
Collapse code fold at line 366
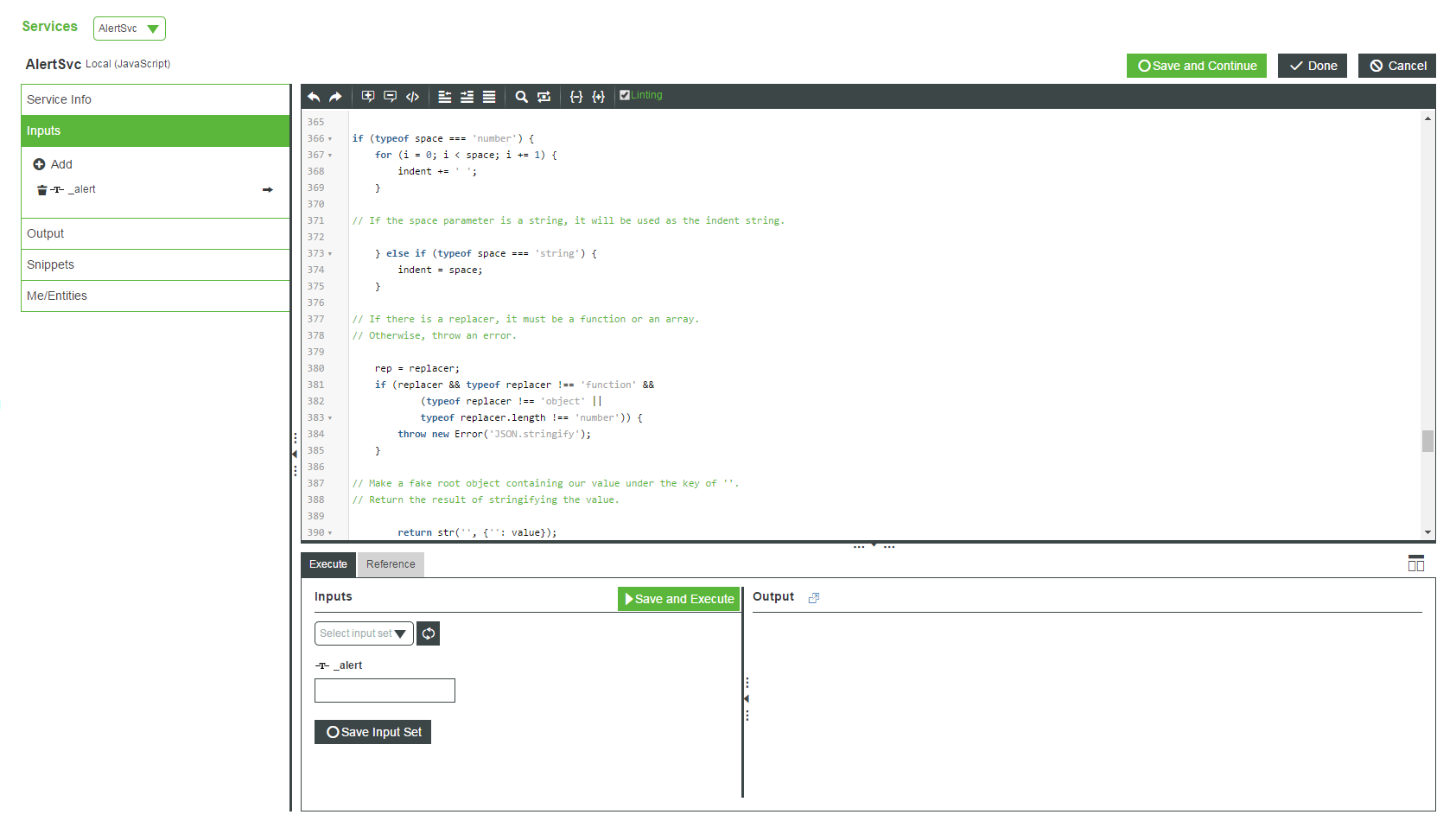click(x=330, y=139)
